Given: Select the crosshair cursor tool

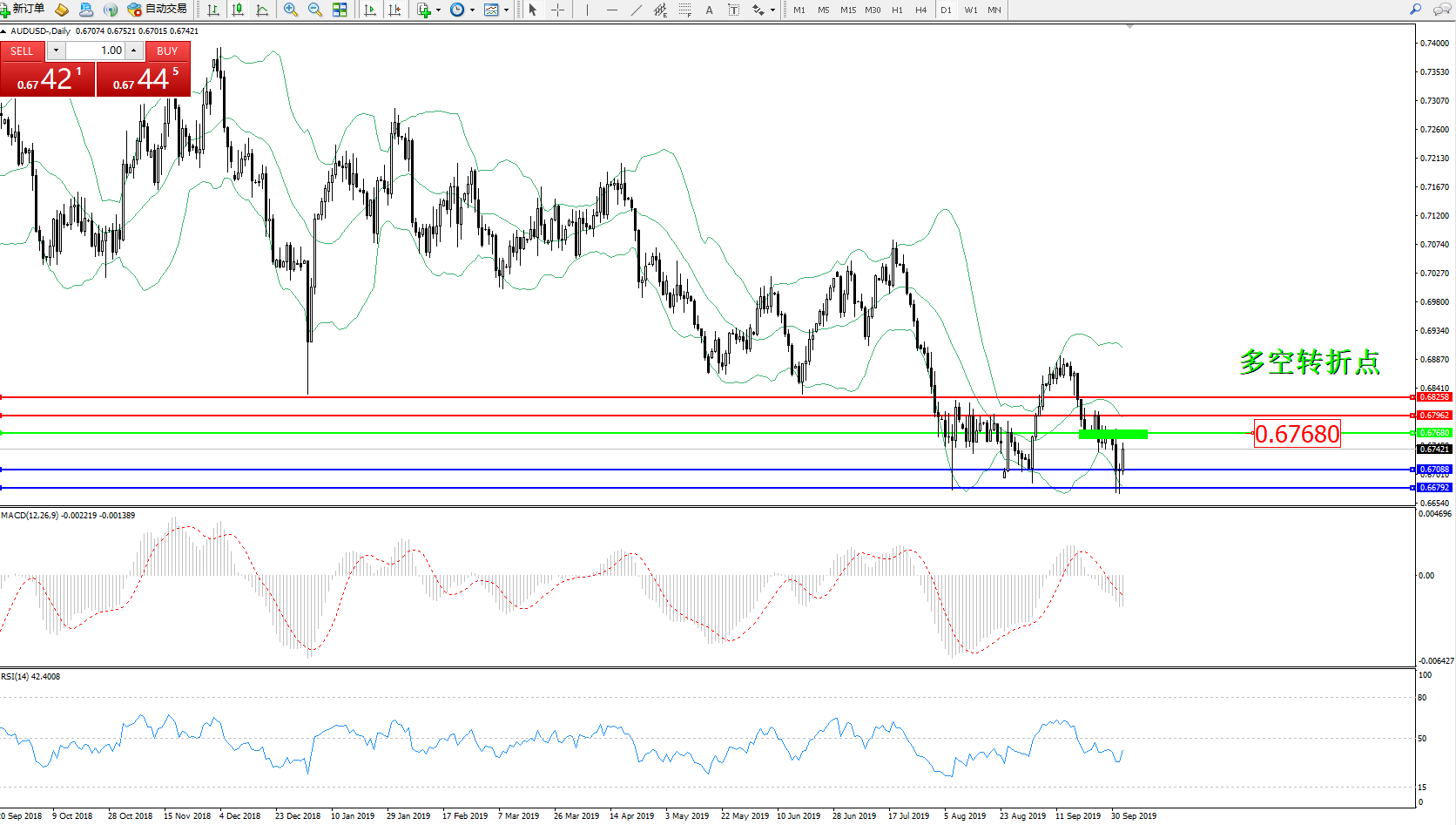Looking at the screenshot, I should tap(558, 10).
